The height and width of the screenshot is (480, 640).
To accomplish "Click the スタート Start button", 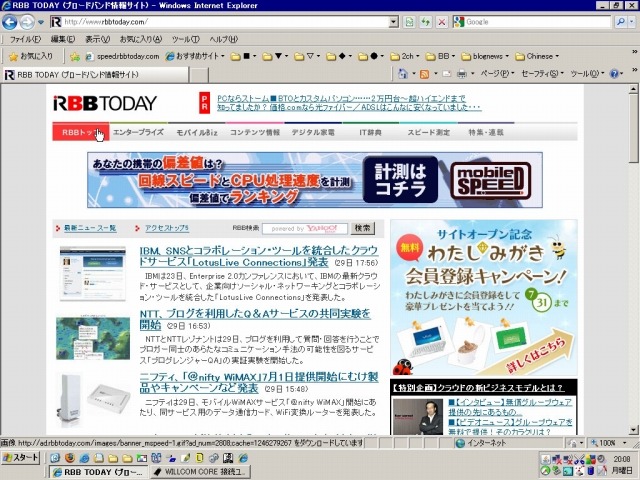I will tap(20, 458).
